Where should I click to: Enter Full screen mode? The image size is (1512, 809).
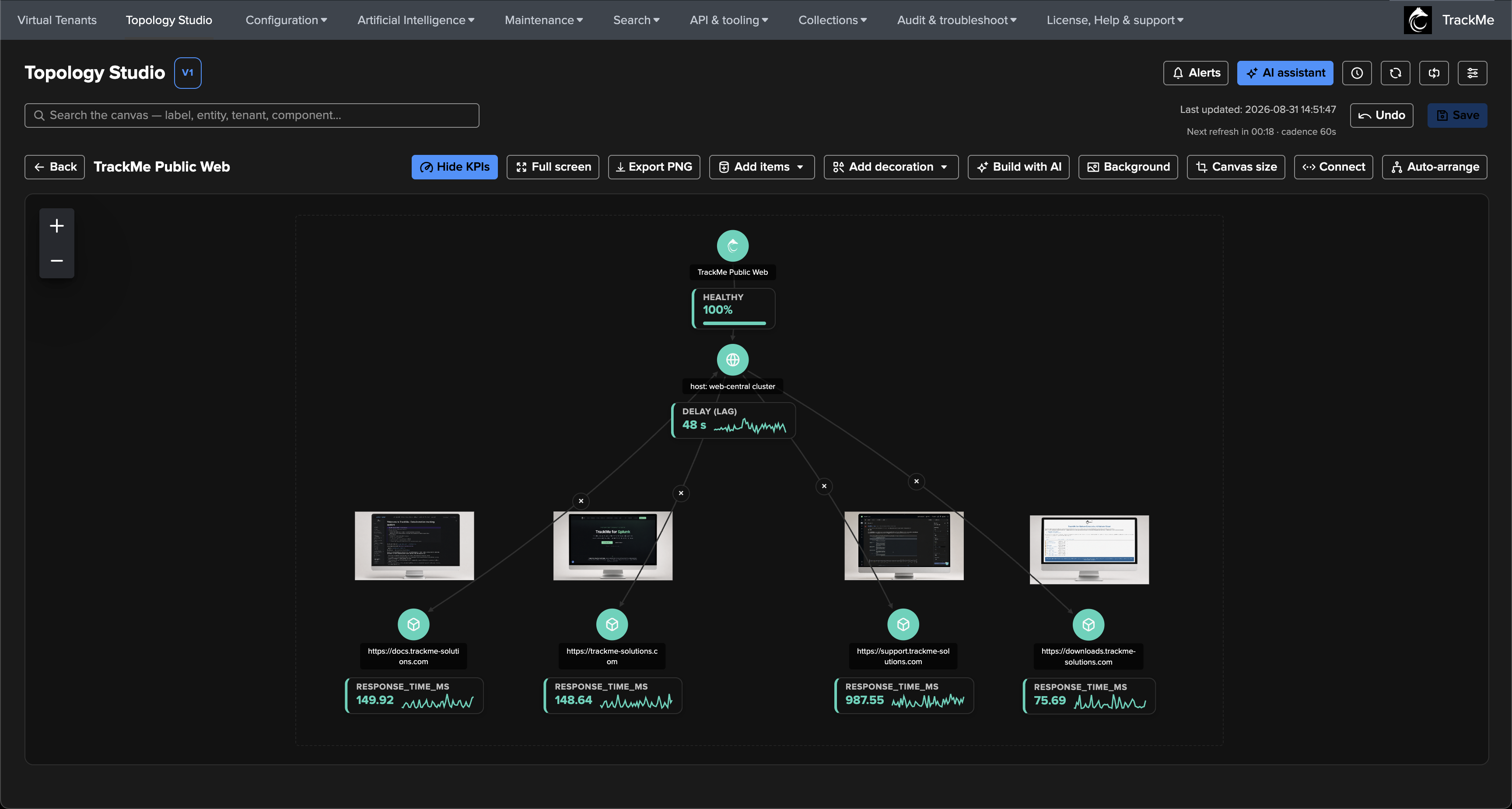pyautogui.click(x=552, y=167)
